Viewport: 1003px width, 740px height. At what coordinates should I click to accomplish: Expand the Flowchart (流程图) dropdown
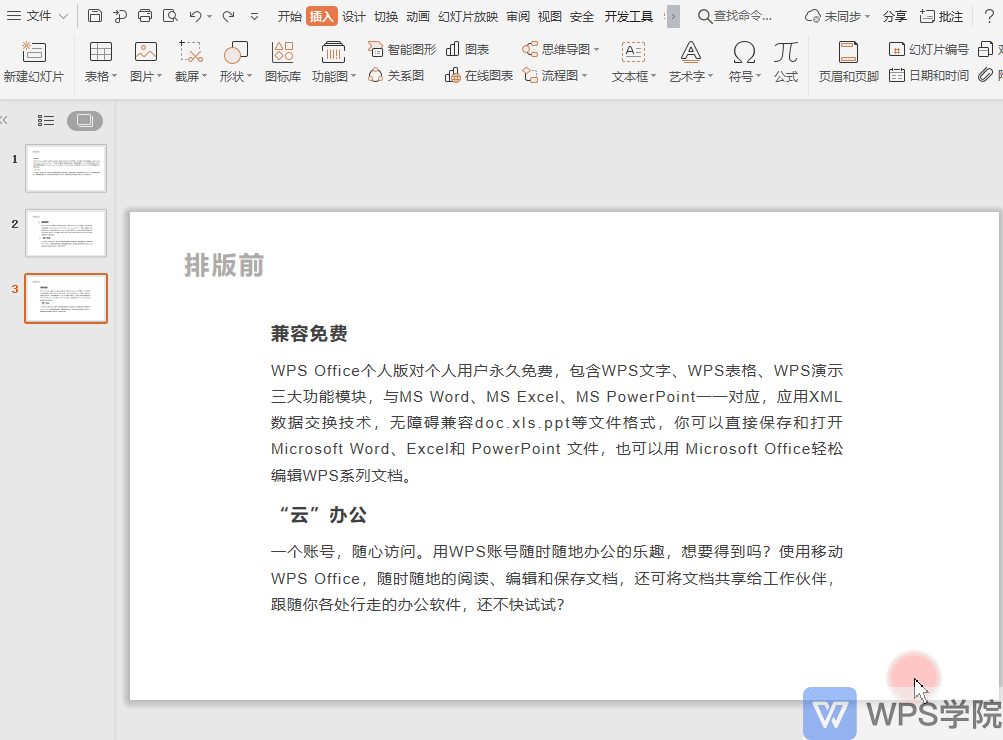click(x=583, y=75)
